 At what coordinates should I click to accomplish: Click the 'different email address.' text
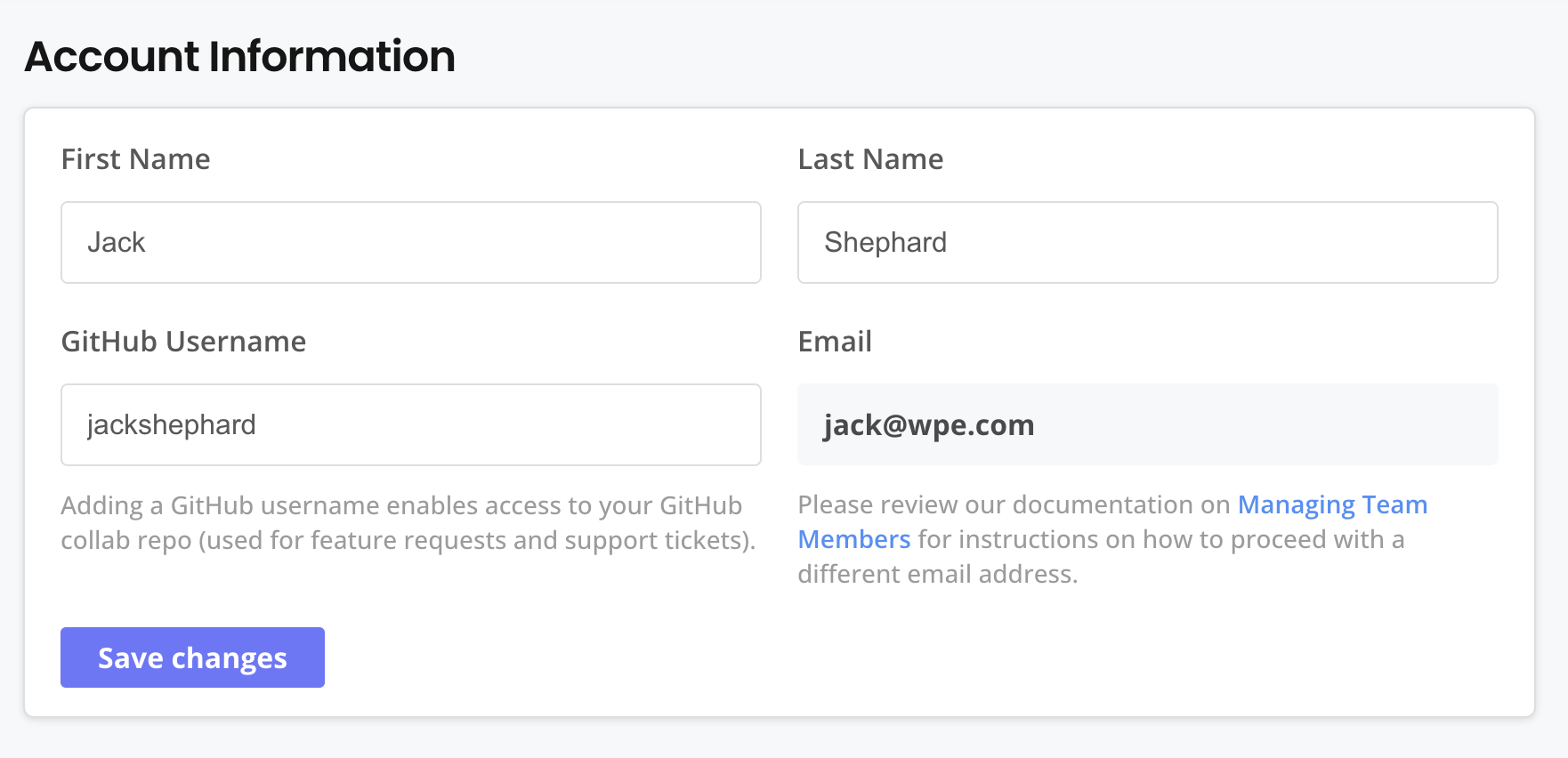click(x=937, y=574)
